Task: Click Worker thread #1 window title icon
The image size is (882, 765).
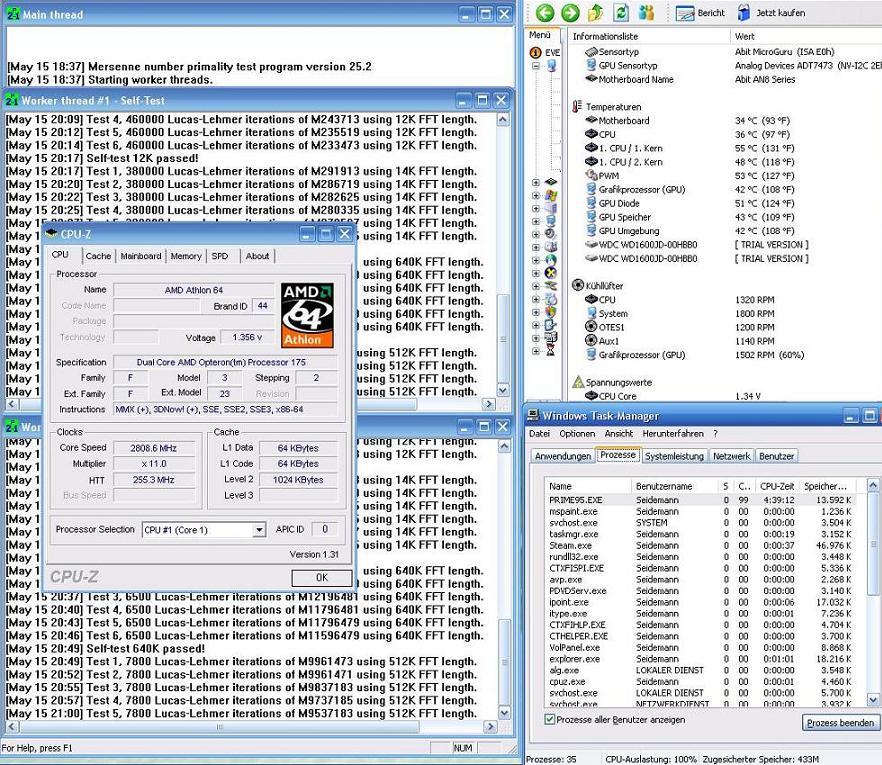Action: [x=12, y=100]
